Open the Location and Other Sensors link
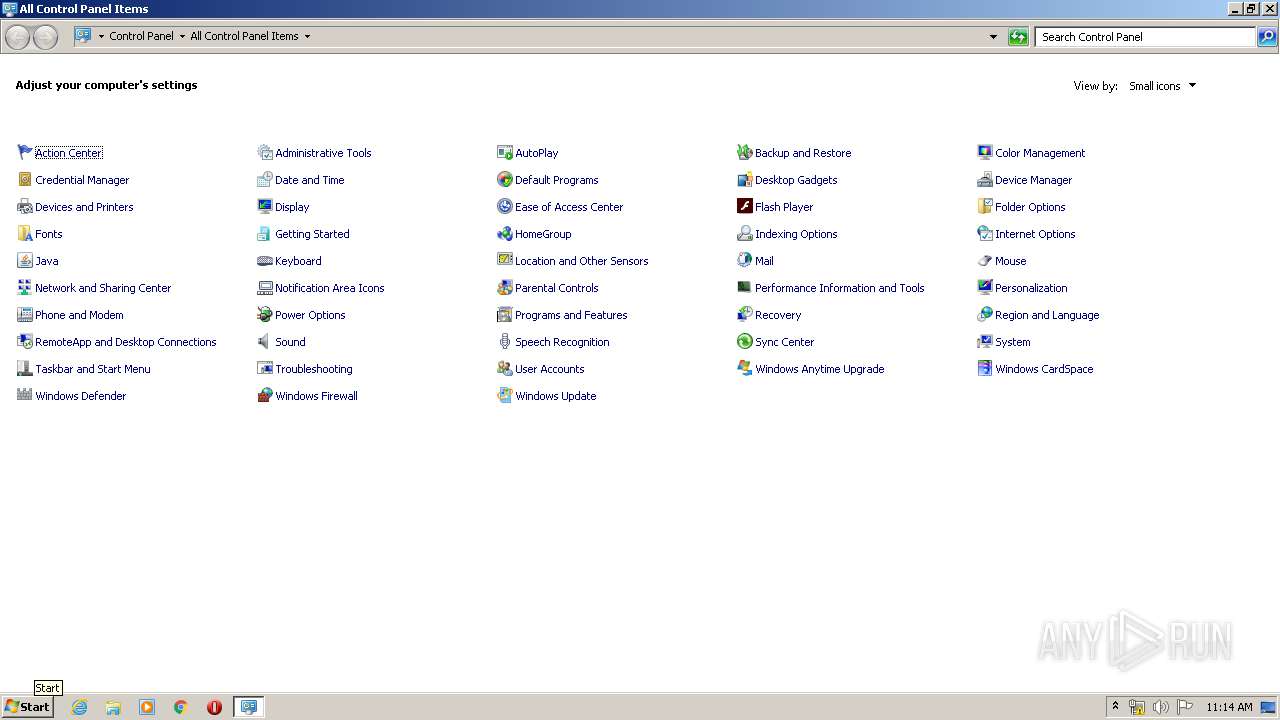1280x720 pixels. click(581, 261)
